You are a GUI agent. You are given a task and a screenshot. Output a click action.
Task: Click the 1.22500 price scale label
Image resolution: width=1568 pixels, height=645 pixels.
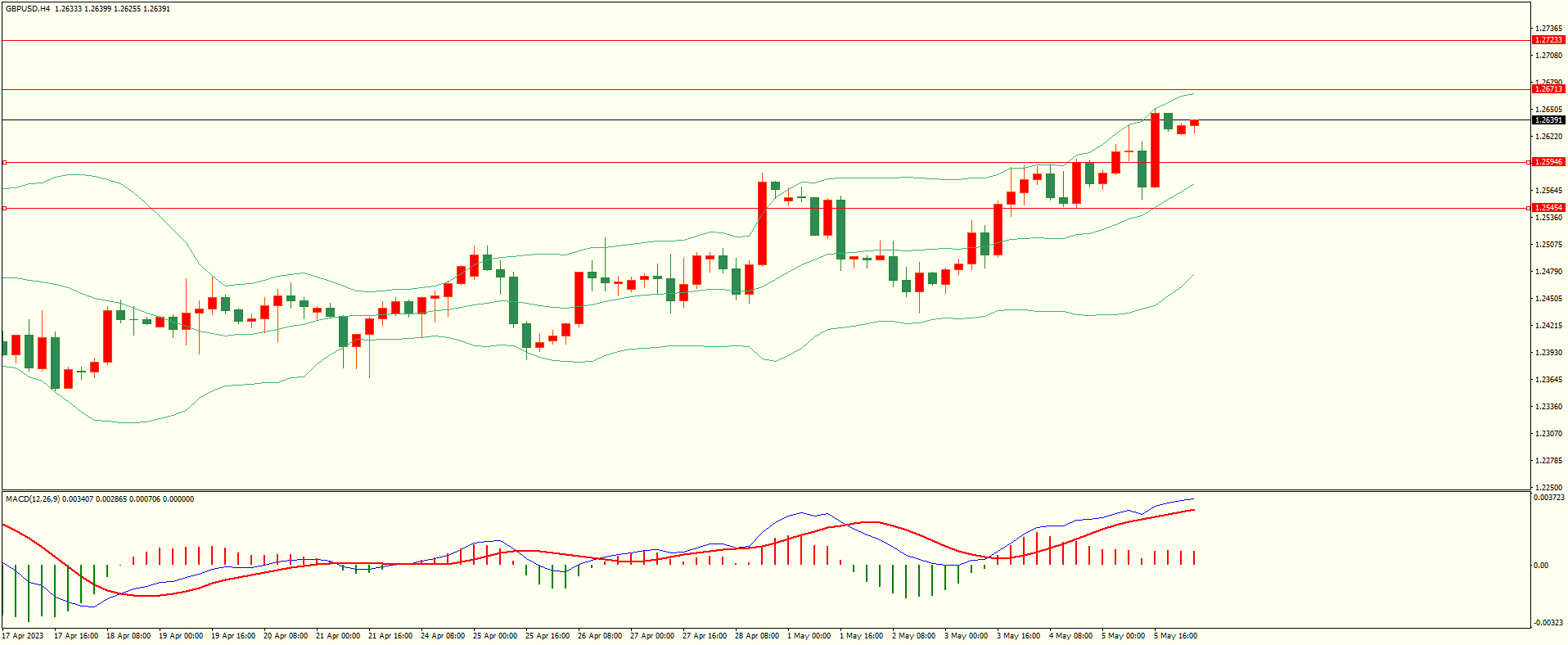1548,488
